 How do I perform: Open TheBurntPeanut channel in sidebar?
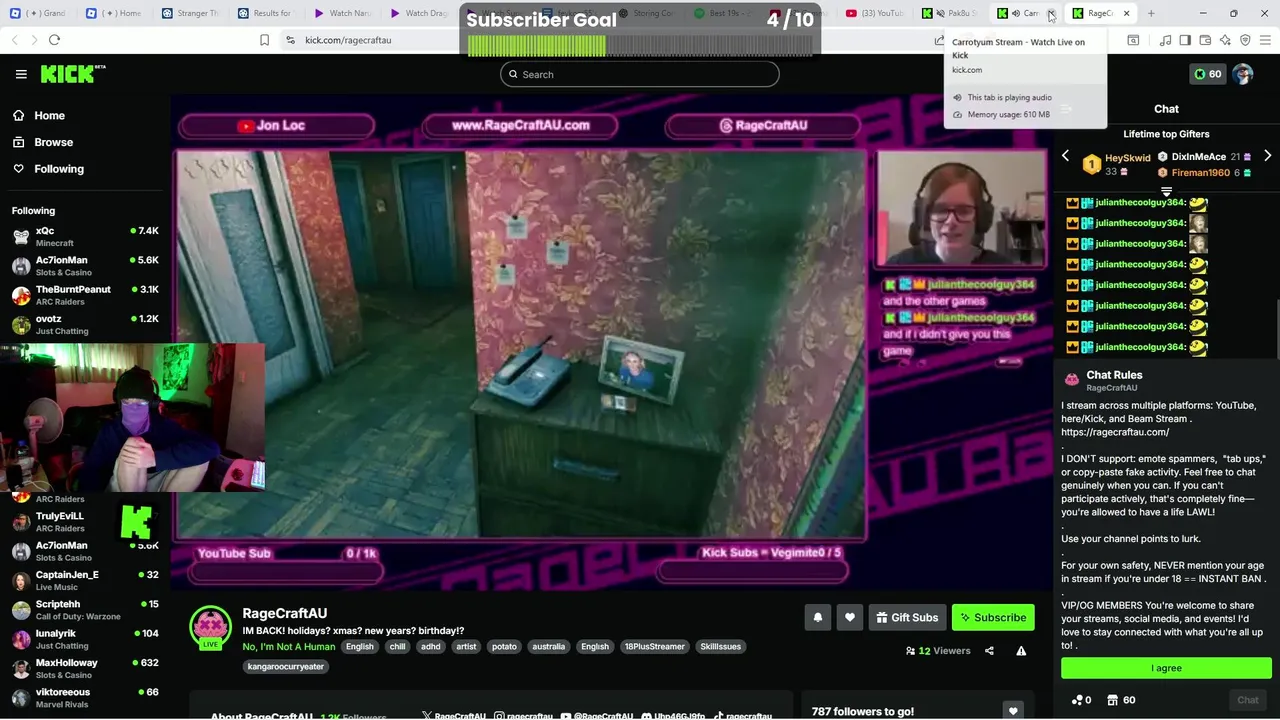tap(85, 295)
